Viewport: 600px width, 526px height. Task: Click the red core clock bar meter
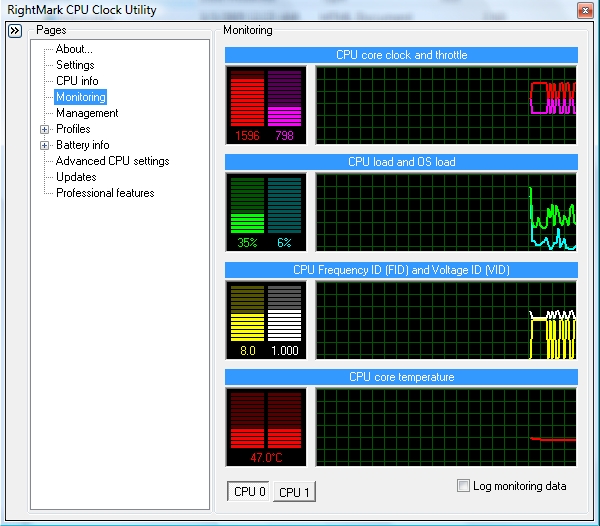tap(247, 98)
